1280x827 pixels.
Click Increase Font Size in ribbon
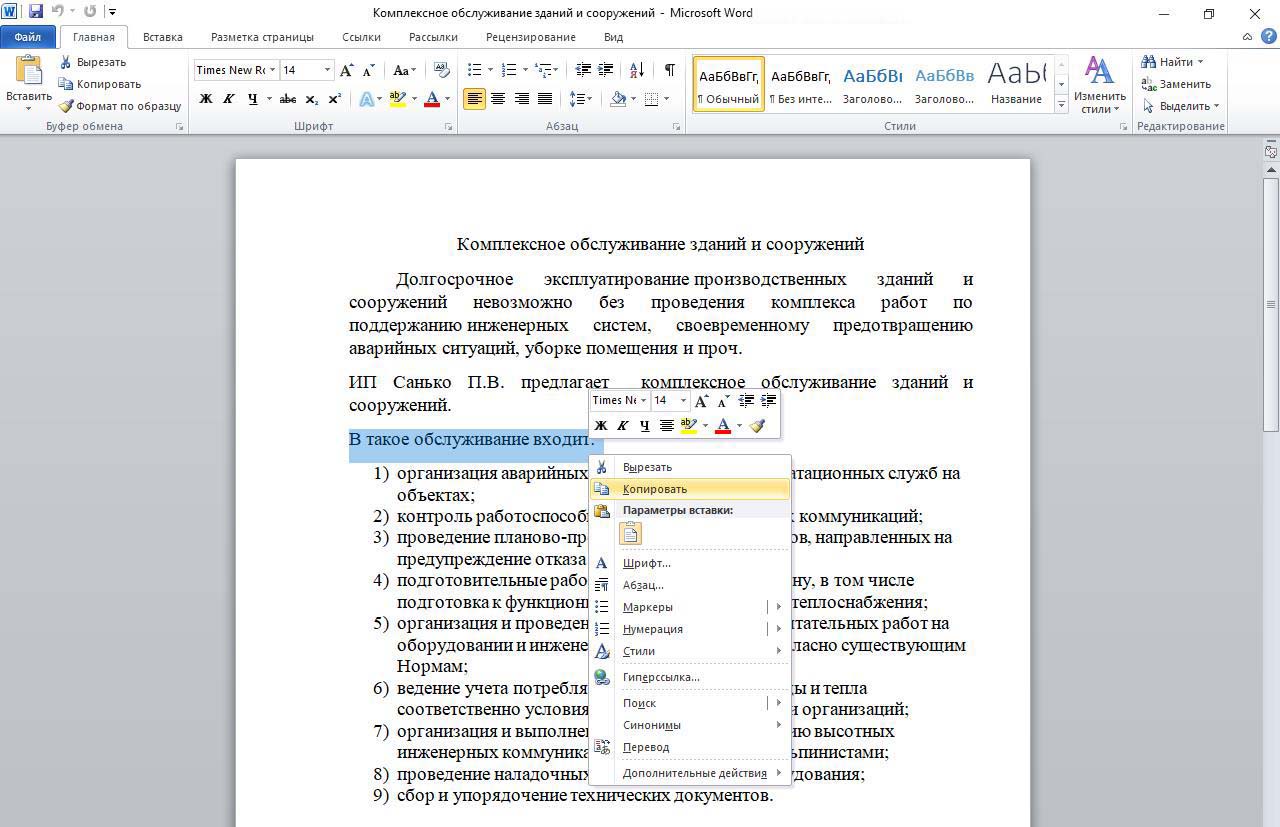click(346, 70)
